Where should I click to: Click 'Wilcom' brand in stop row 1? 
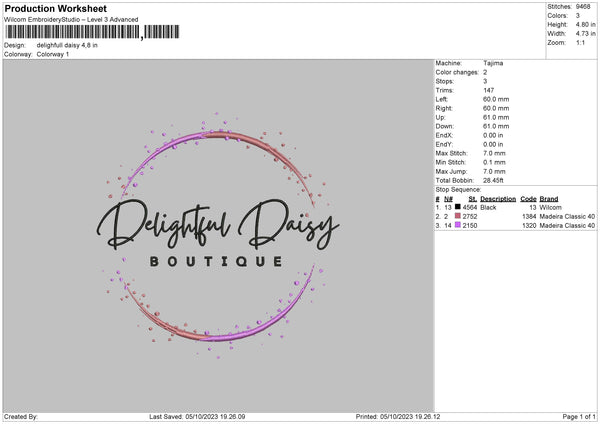pos(551,207)
